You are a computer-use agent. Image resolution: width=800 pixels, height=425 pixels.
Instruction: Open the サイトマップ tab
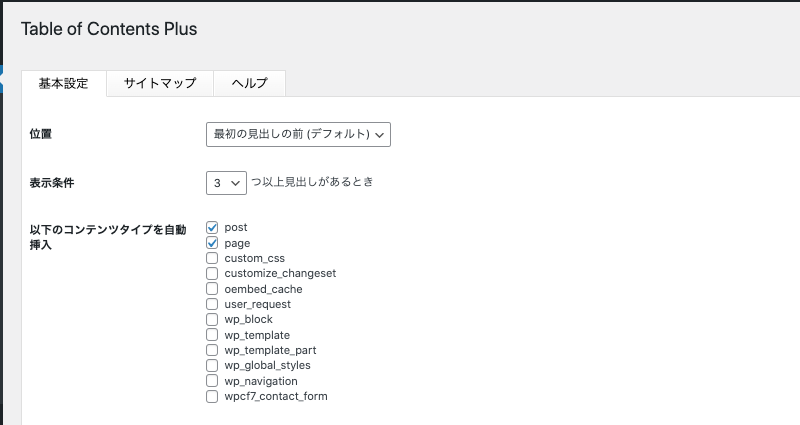[160, 83]
